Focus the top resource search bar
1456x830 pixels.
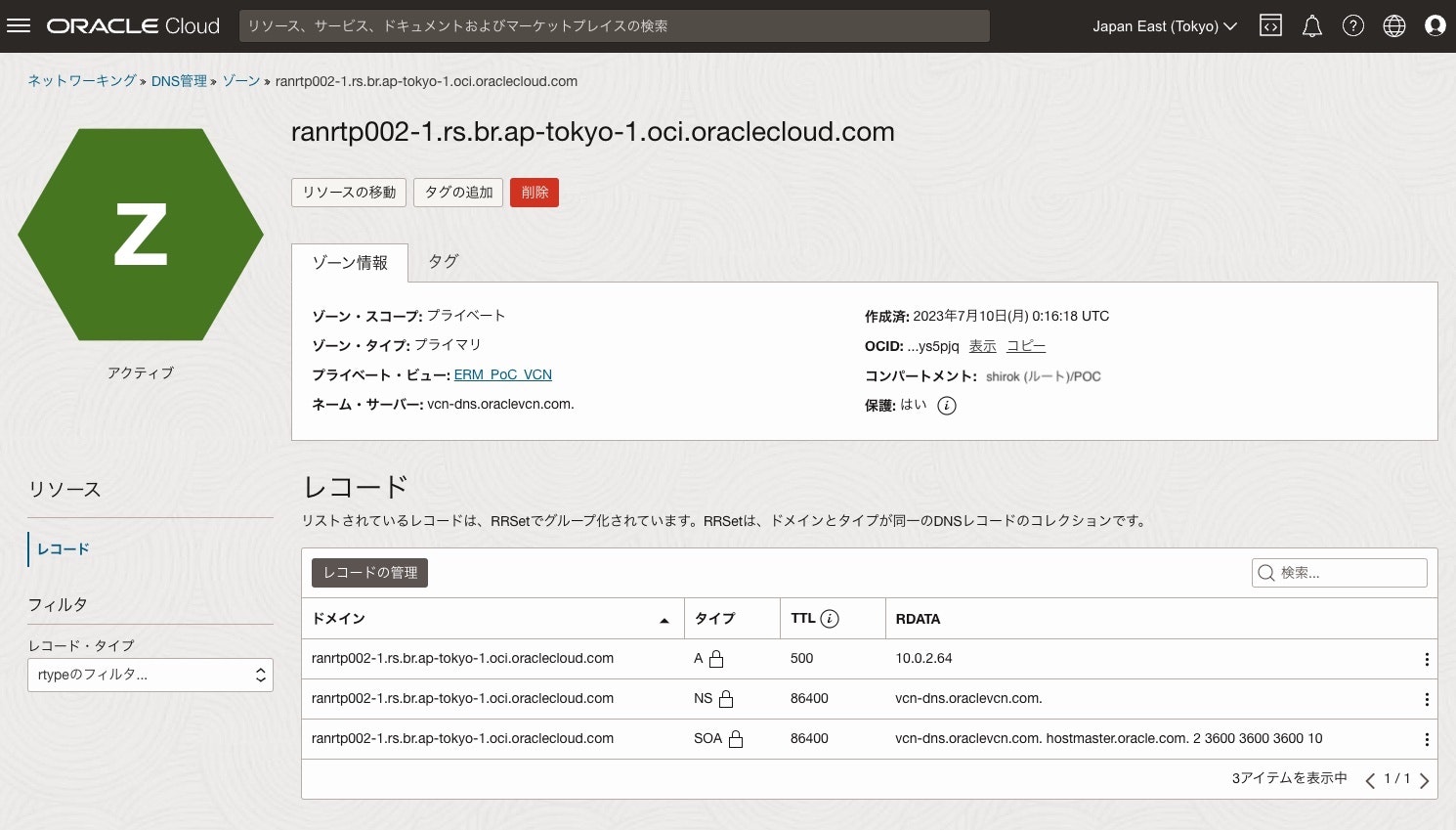[615, 26]
